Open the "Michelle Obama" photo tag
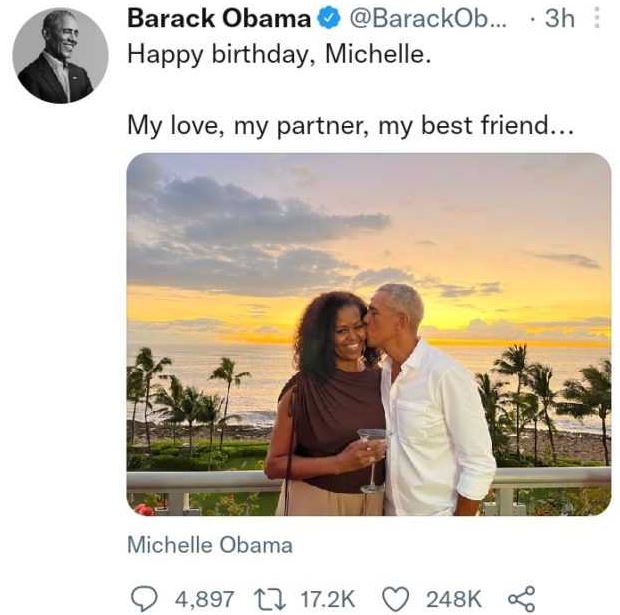The width and height of the screenshot is (620, 615). pos(209,545)
